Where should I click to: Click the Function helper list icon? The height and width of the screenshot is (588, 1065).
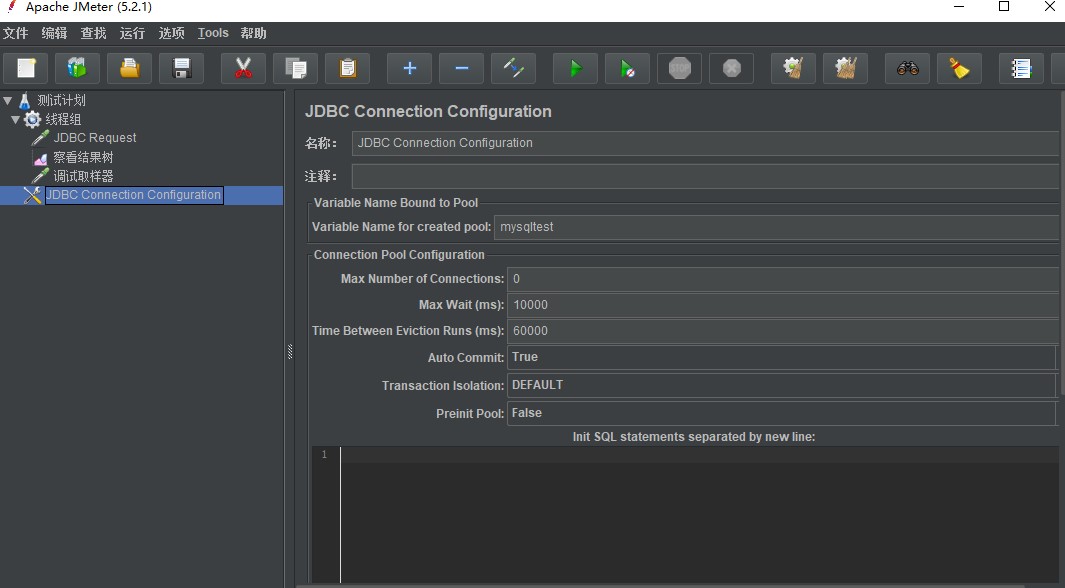coord(1022,69)
